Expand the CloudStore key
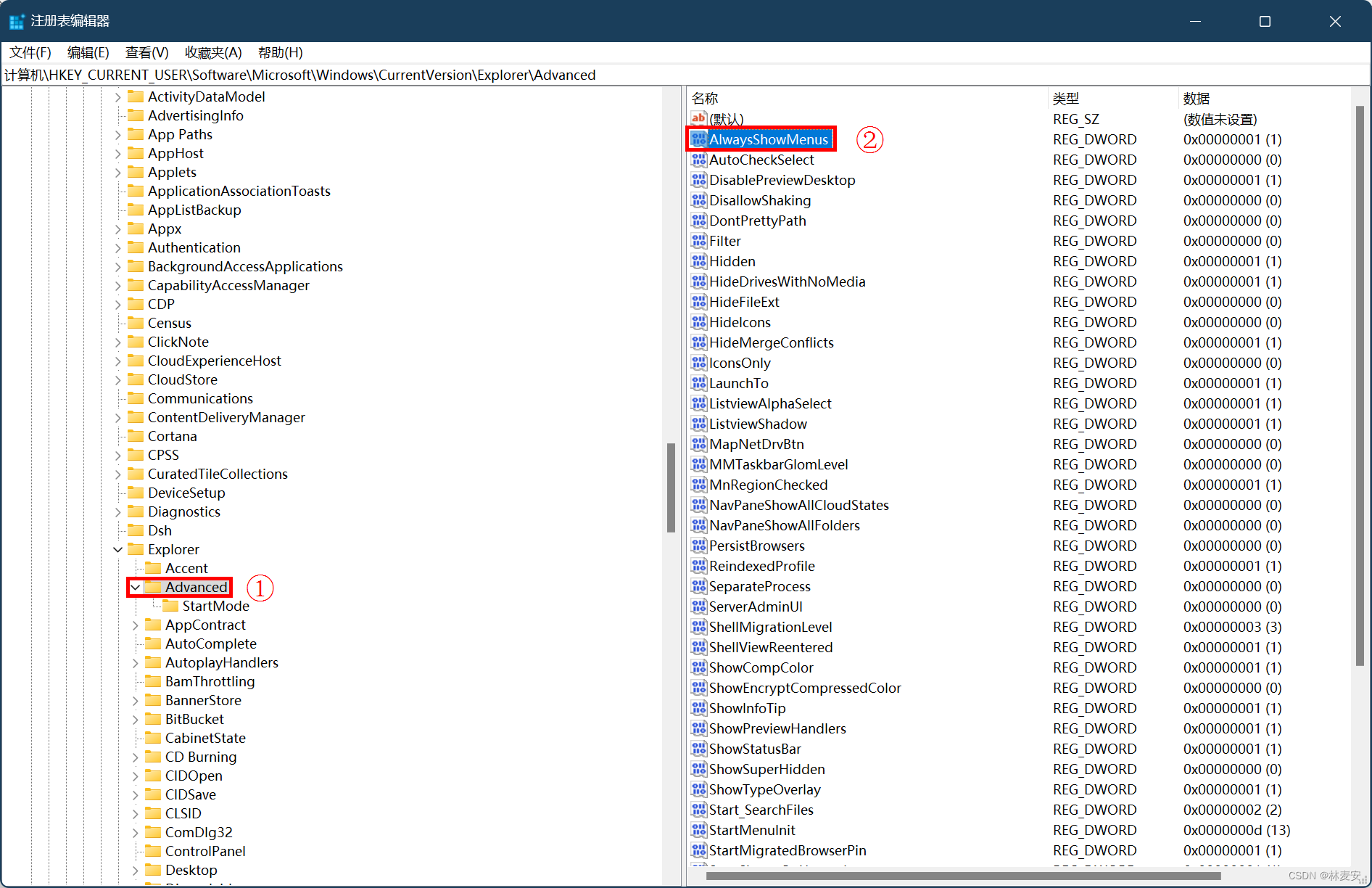This screenshot has height=888, width=1372. coord(118,379)
